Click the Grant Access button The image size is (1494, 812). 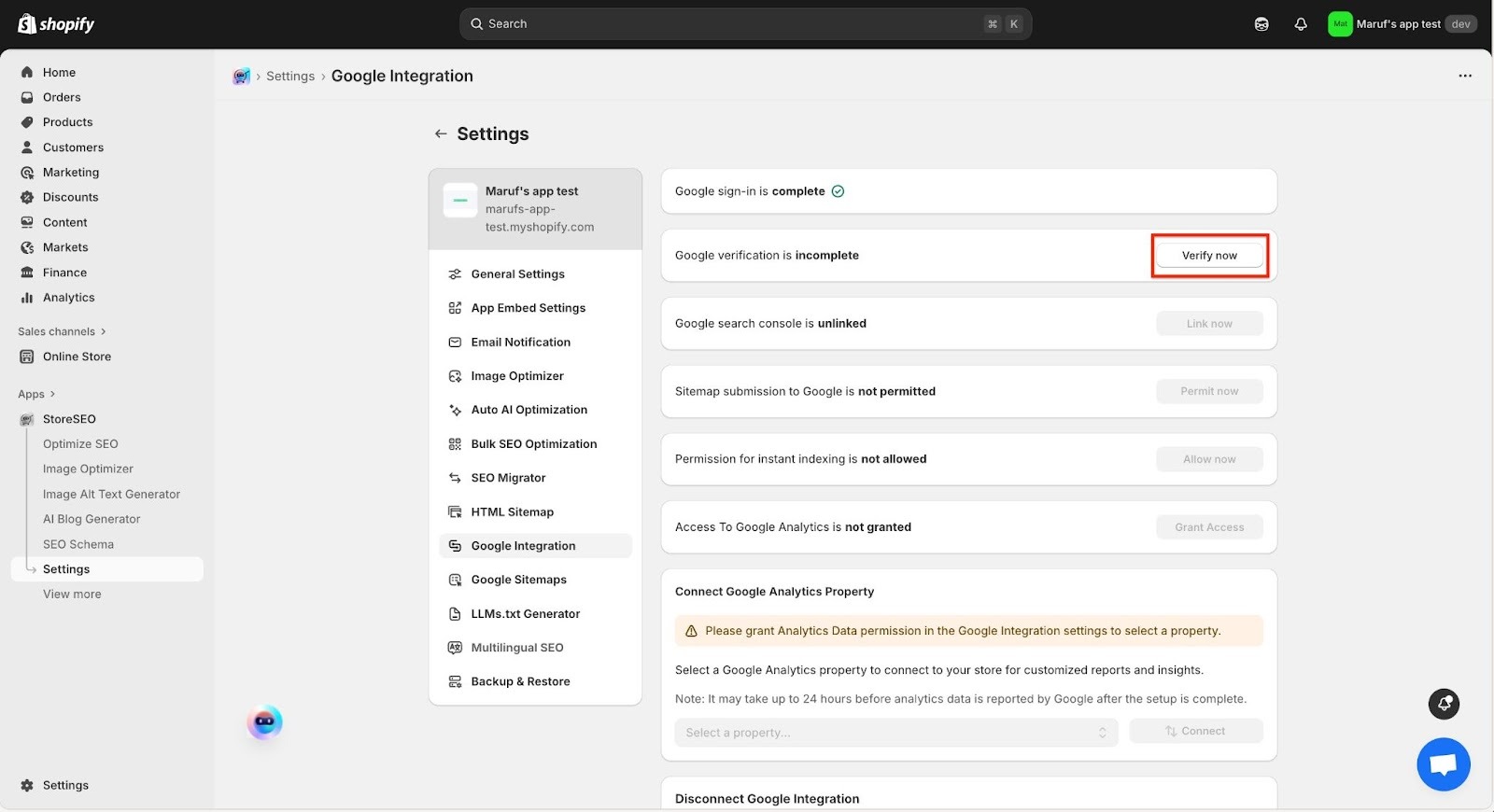(1209, 527)
